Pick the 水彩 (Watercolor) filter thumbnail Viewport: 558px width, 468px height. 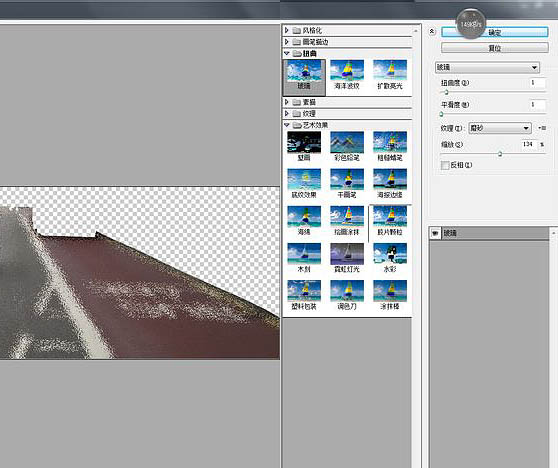click(390, 258)
